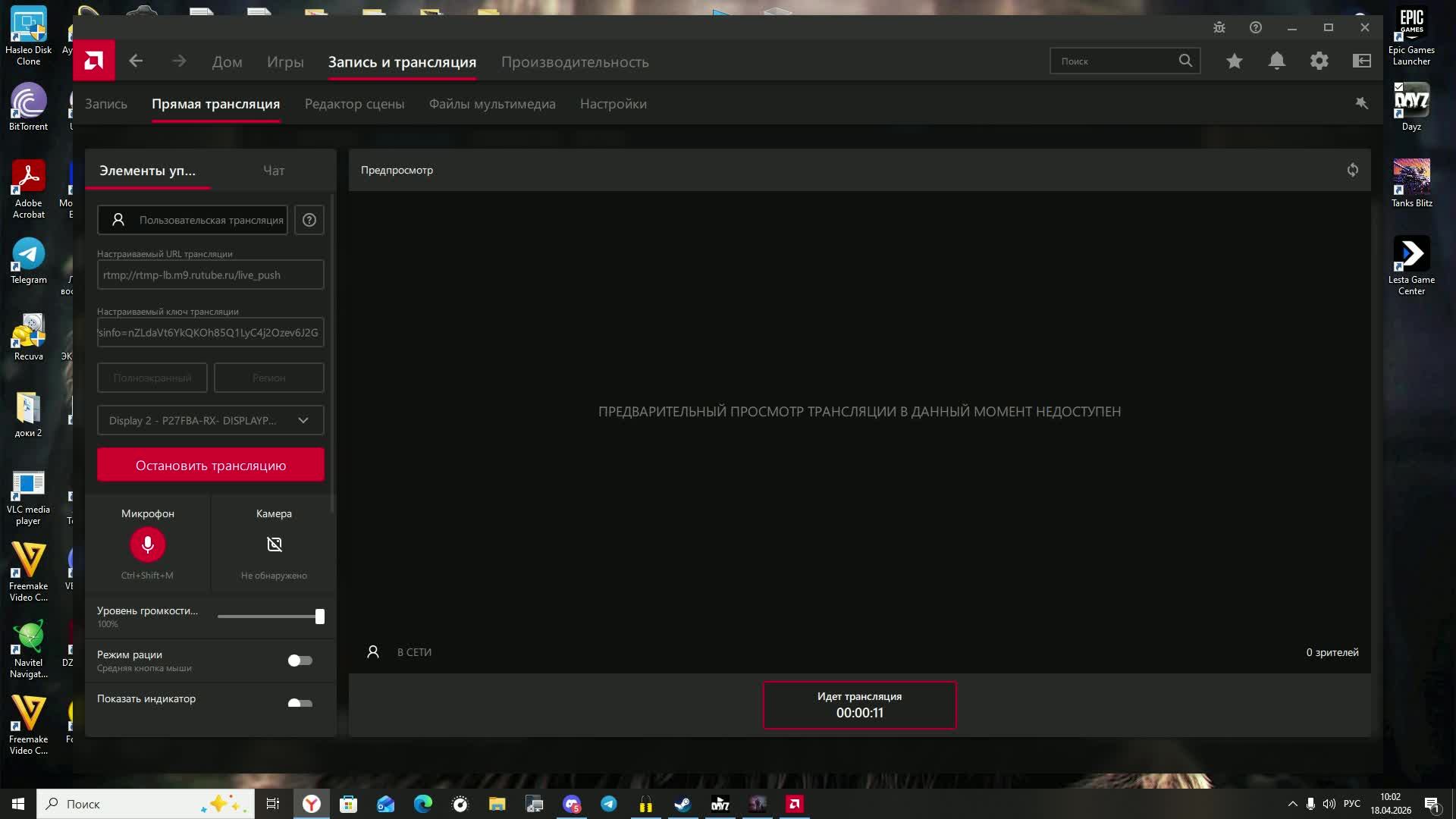Open favorites star icon
1456x819 pixels.
click(x=1234, y=61)
